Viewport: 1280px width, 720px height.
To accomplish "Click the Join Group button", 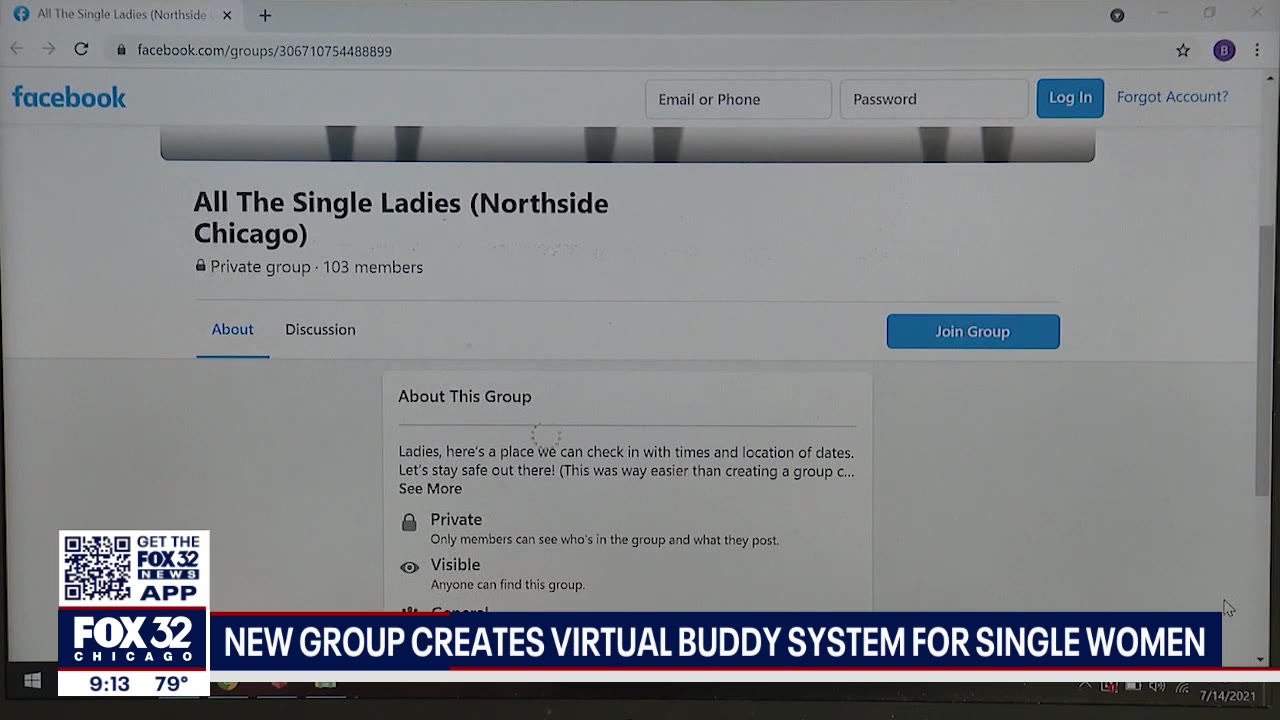I will [972, 331].
